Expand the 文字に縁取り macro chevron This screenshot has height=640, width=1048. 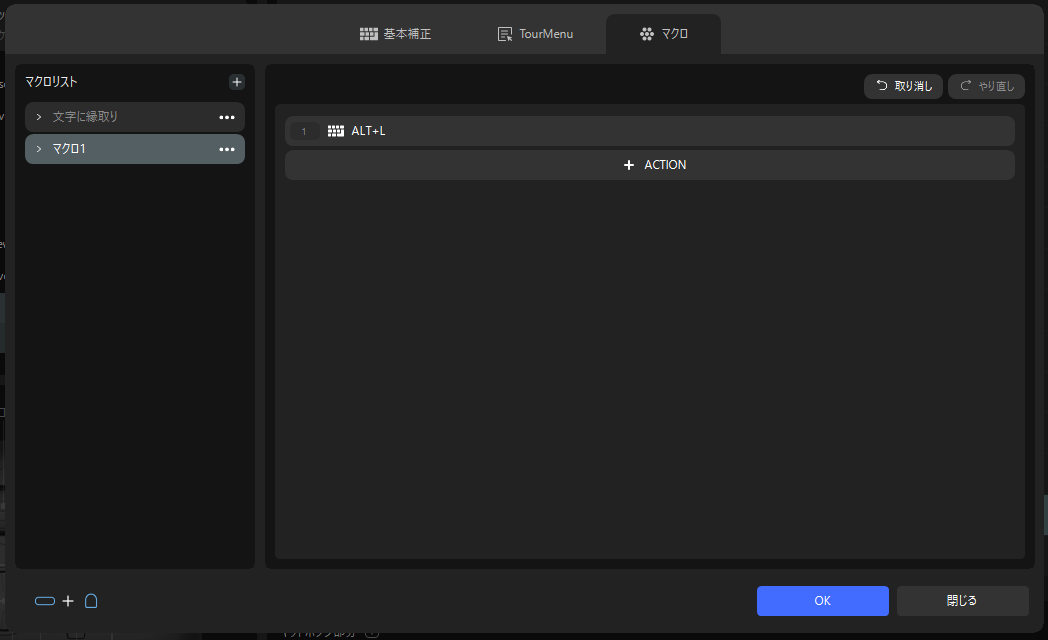coord(39,117)
